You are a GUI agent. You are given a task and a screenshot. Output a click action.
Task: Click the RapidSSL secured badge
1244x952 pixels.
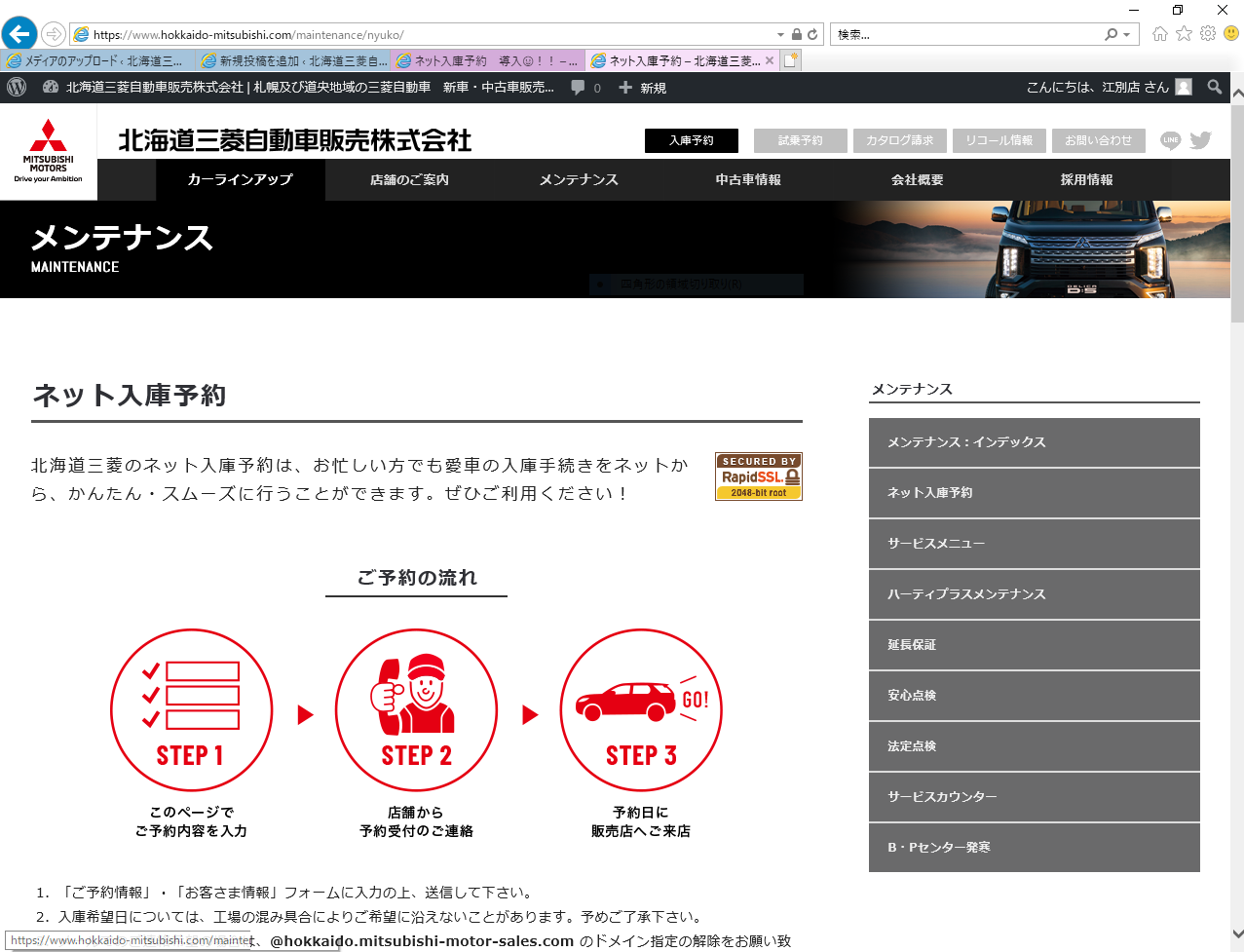(x=759, y=476)
